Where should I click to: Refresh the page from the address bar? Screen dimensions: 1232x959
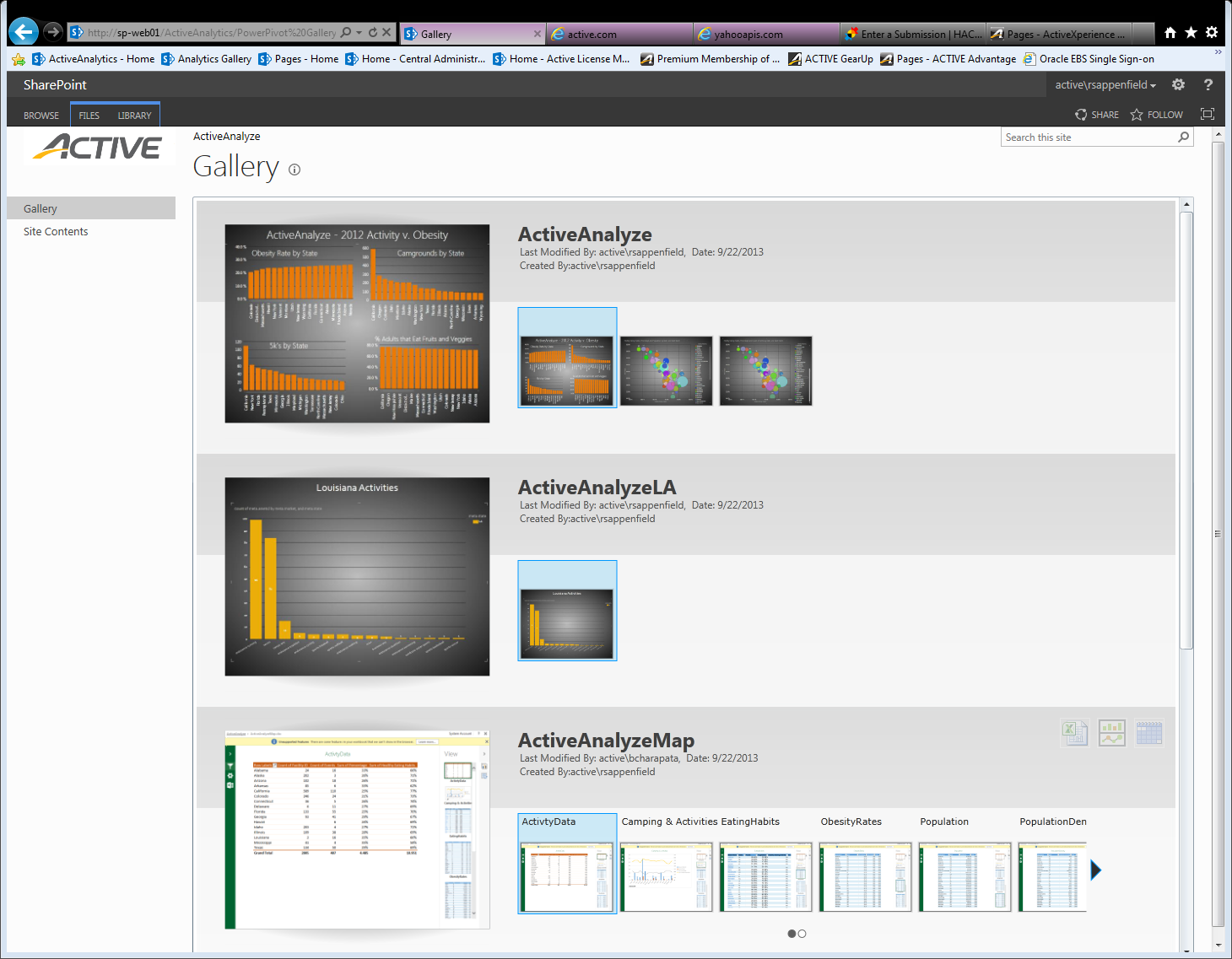[x=373, y=32]
